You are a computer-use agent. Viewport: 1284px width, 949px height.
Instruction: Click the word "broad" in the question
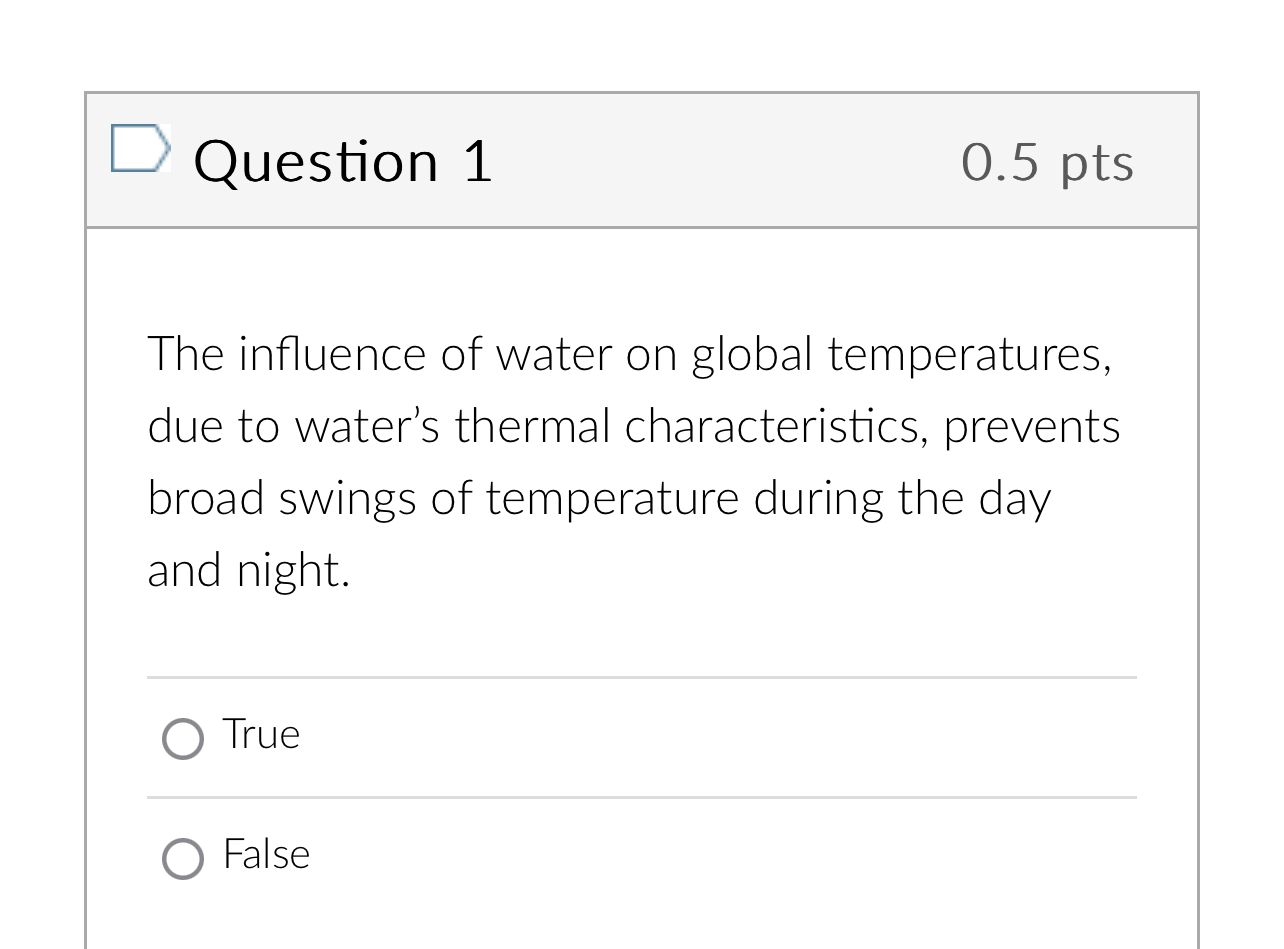pos(205,499)
